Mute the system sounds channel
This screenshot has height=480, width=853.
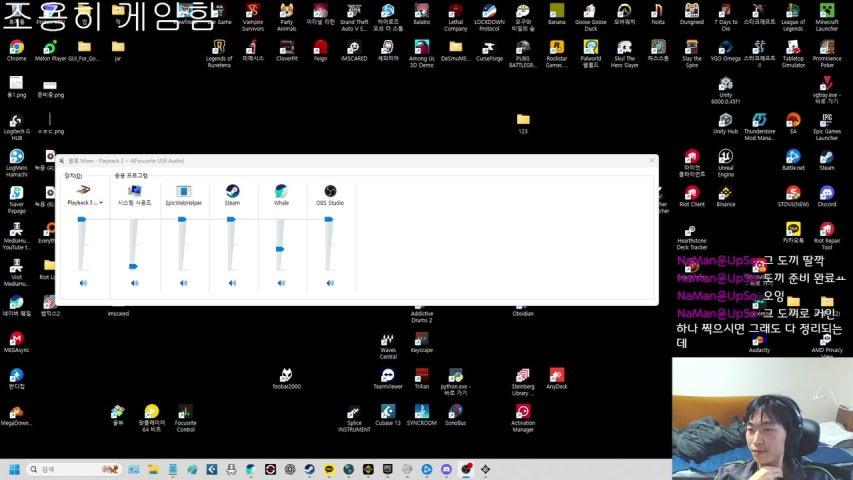point(134,283)
